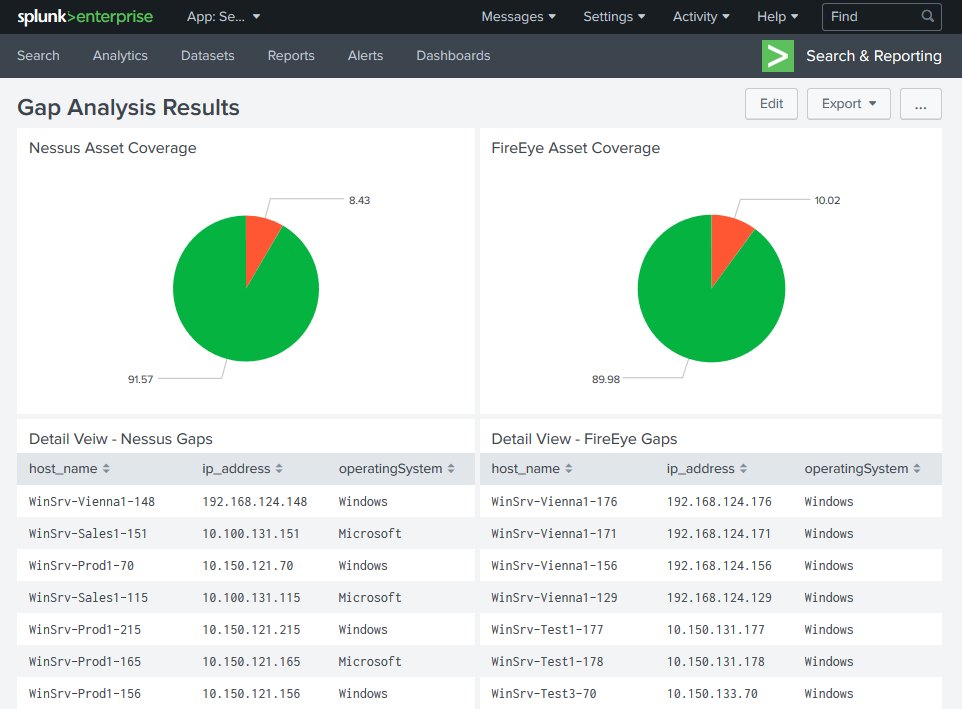Sort FireEye table by operatingSystem arrows
The height and width of the screenshot is (709, 962).
tap(917, 469)
